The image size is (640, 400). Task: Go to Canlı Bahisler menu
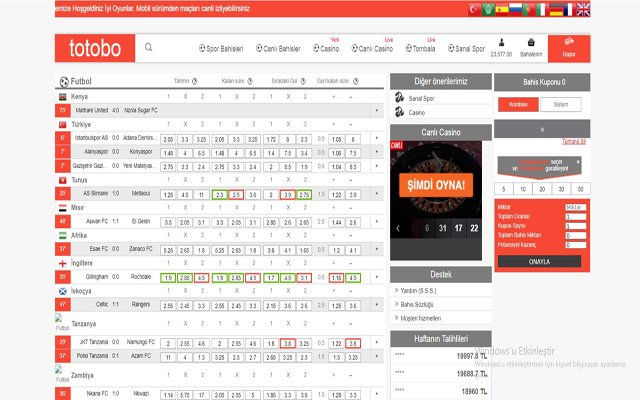pyautogui.click(x=276, y=48)
